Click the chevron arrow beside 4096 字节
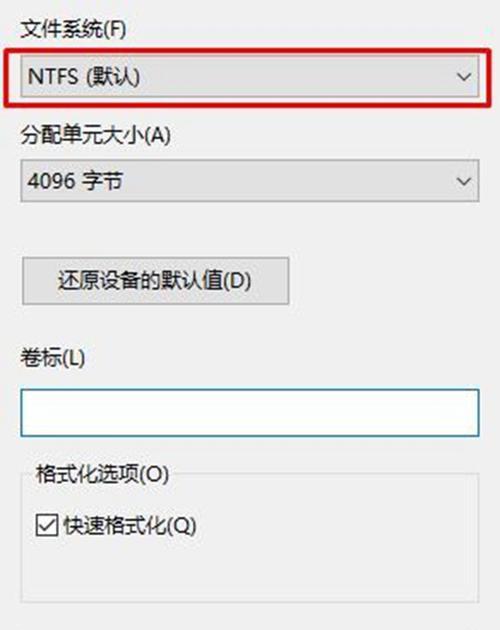Viewport: 500px width, 630px height. (464, 181)
